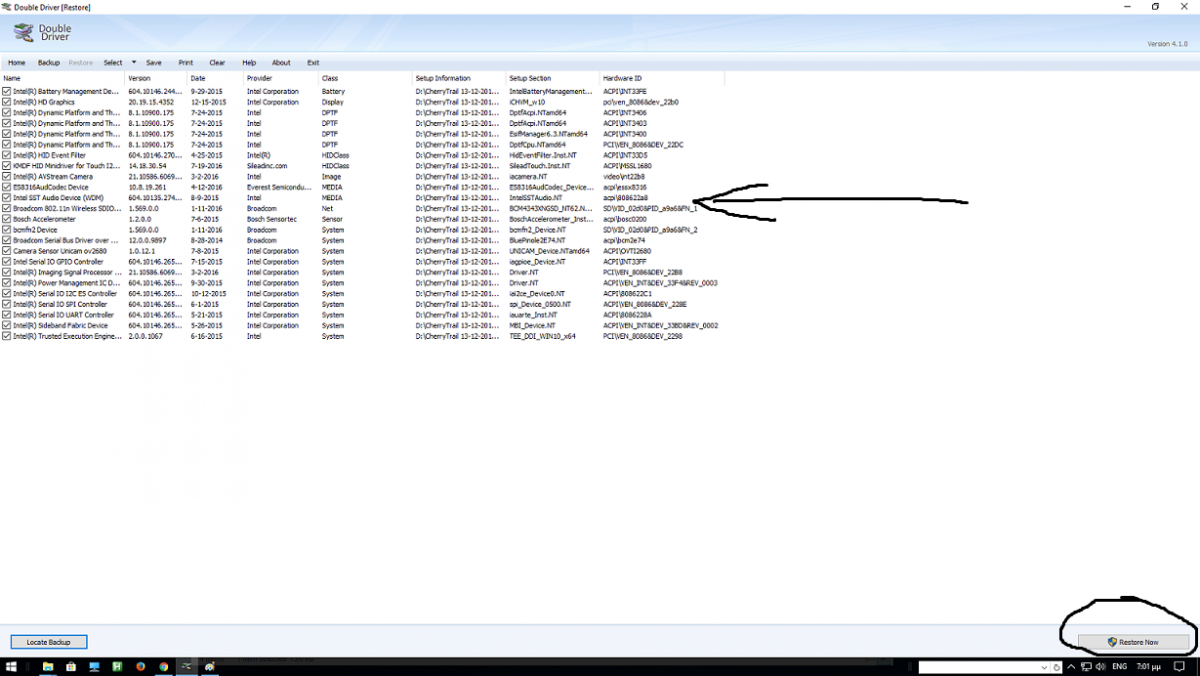Screen dimensions: 1200x676
Task: Sort by the Date column header
Action: coord(215,78)
